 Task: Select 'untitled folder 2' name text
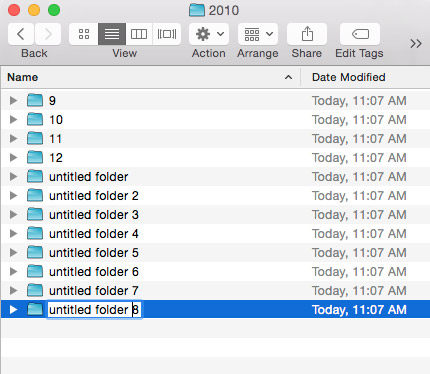pyautogui.click(x=94, y=196)
